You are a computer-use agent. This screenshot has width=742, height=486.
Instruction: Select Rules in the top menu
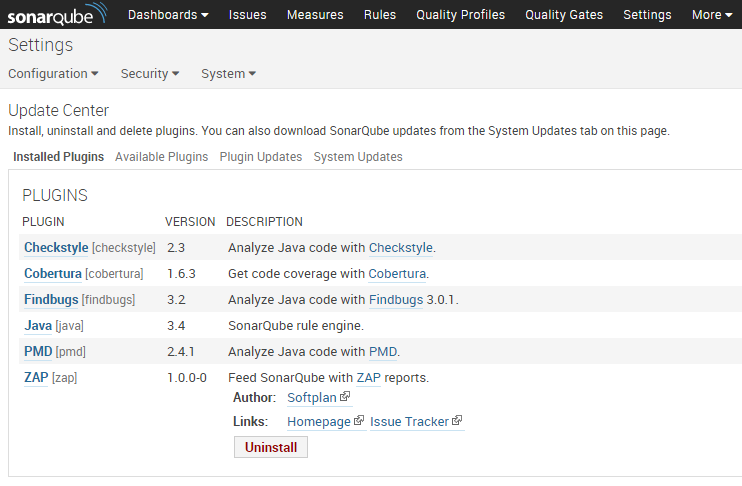(x=380, y=15)
